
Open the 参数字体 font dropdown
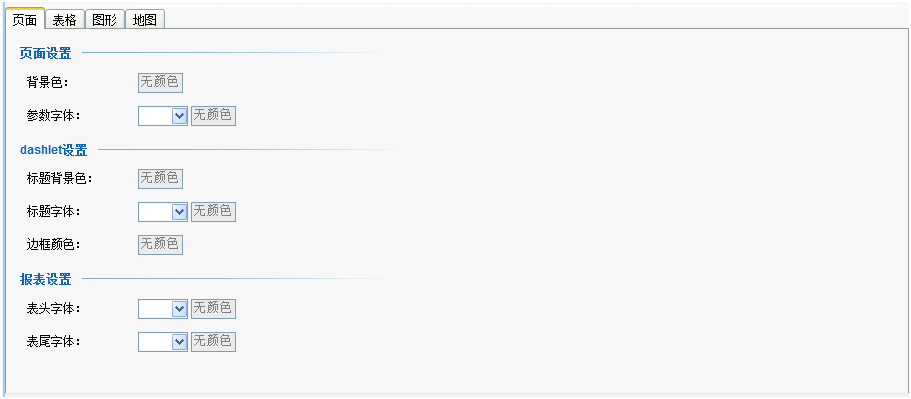pos(163,116)
